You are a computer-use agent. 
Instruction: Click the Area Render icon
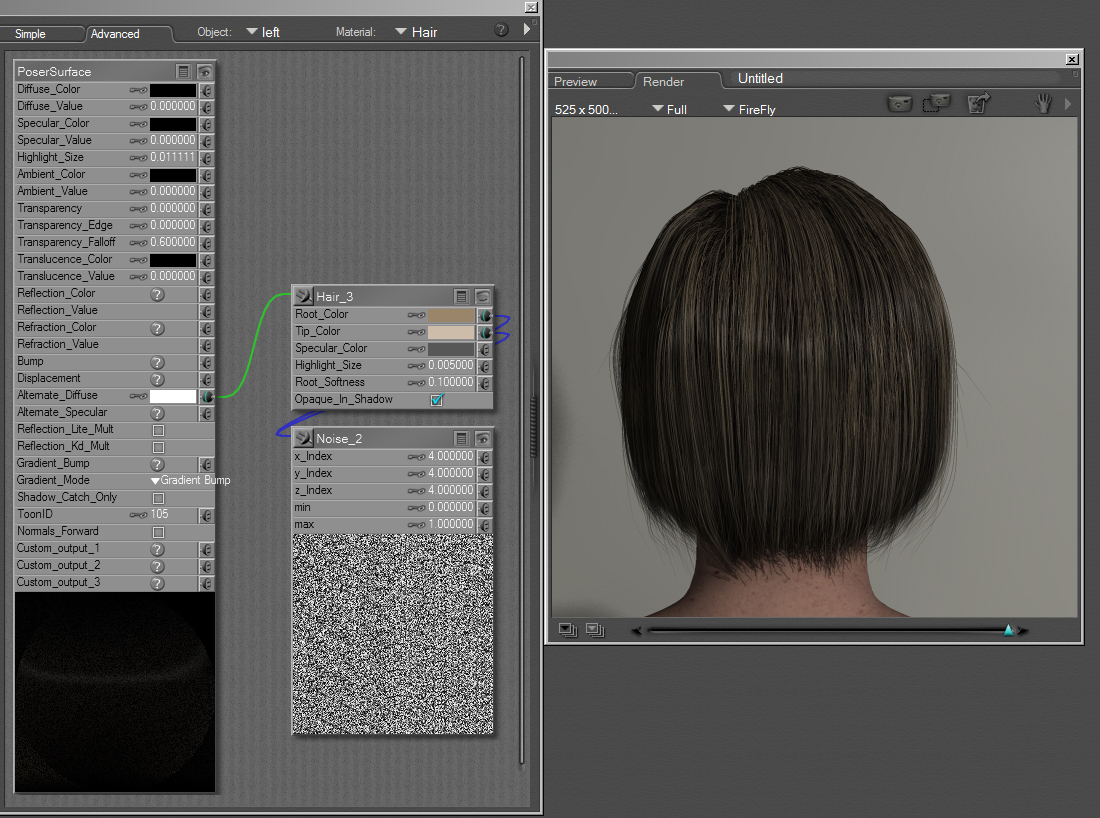click(x=937, y=103)
